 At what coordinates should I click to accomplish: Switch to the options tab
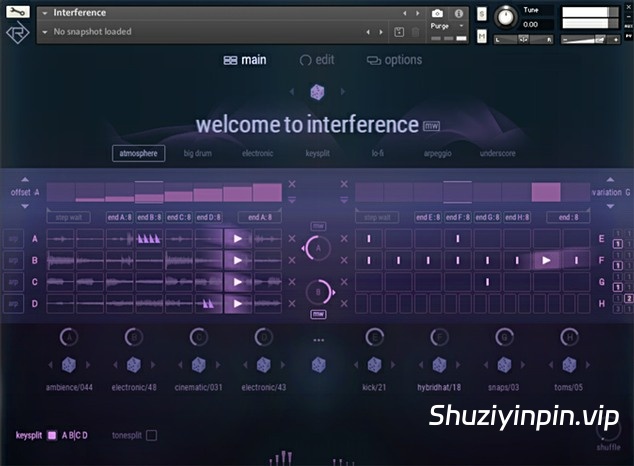pyautogui.click(x=394, y=60)
